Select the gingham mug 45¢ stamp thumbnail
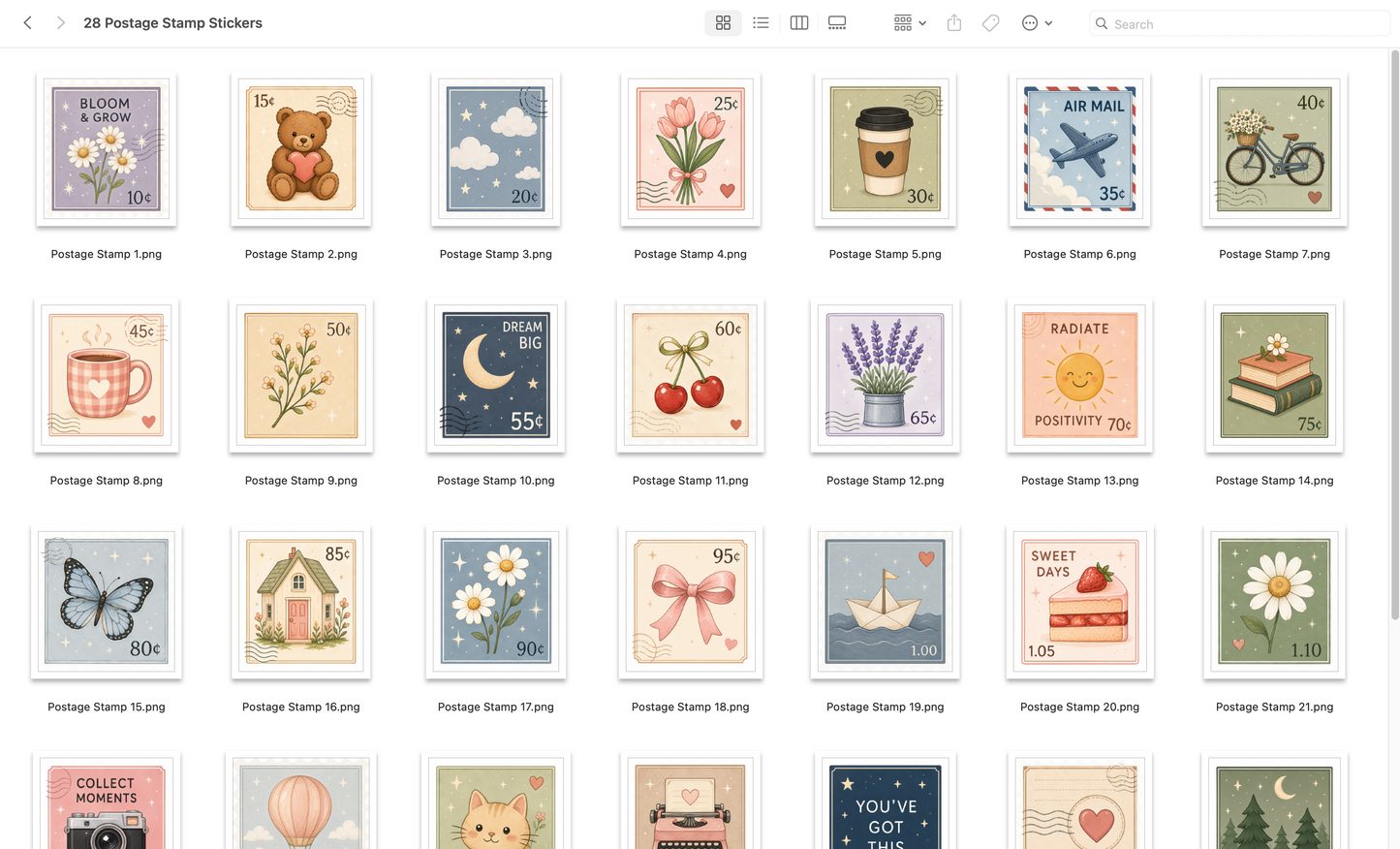This screenshot has height=849, width=1400. coord(107,375)
